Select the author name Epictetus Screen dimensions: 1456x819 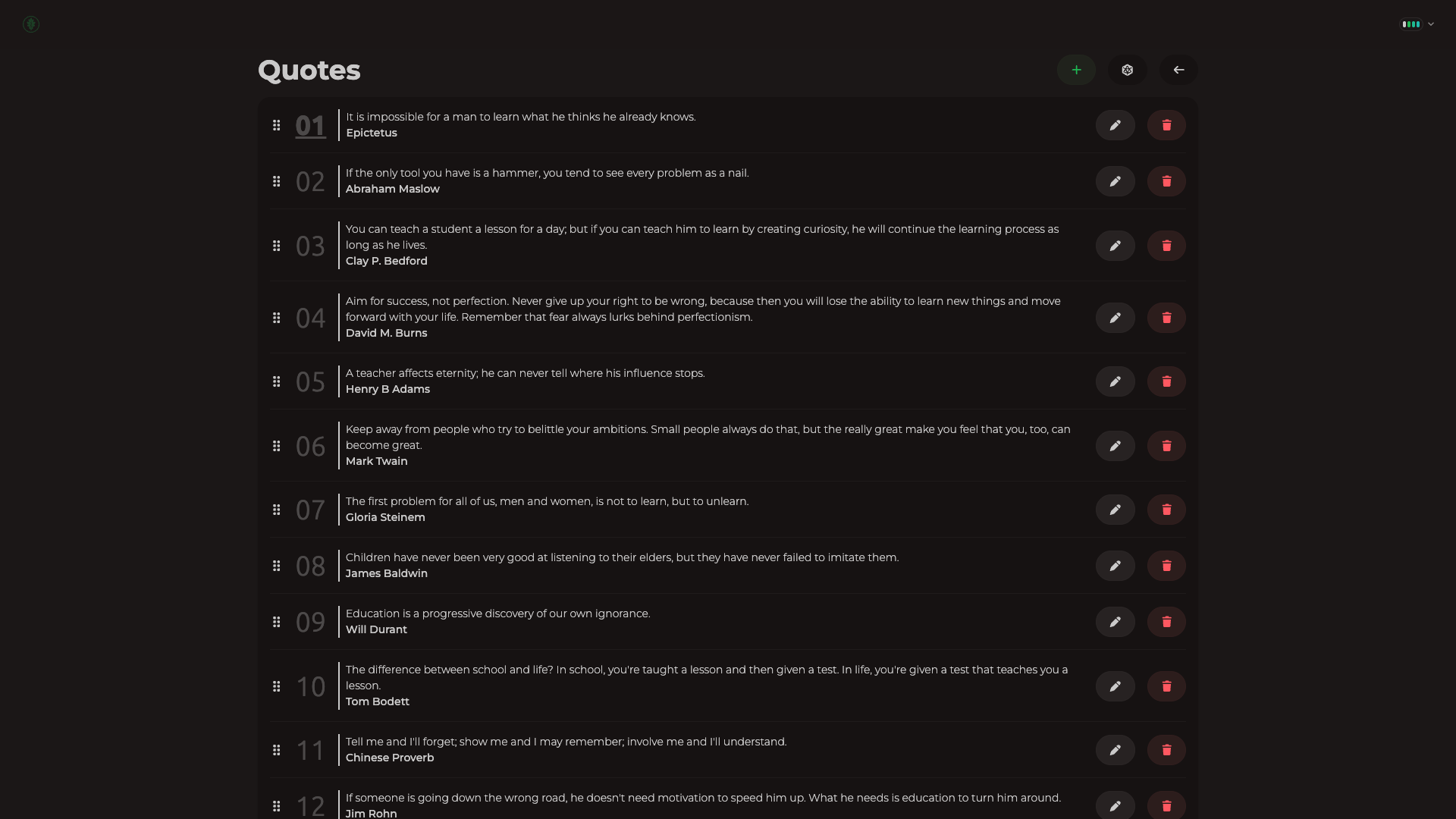point(372,133)
